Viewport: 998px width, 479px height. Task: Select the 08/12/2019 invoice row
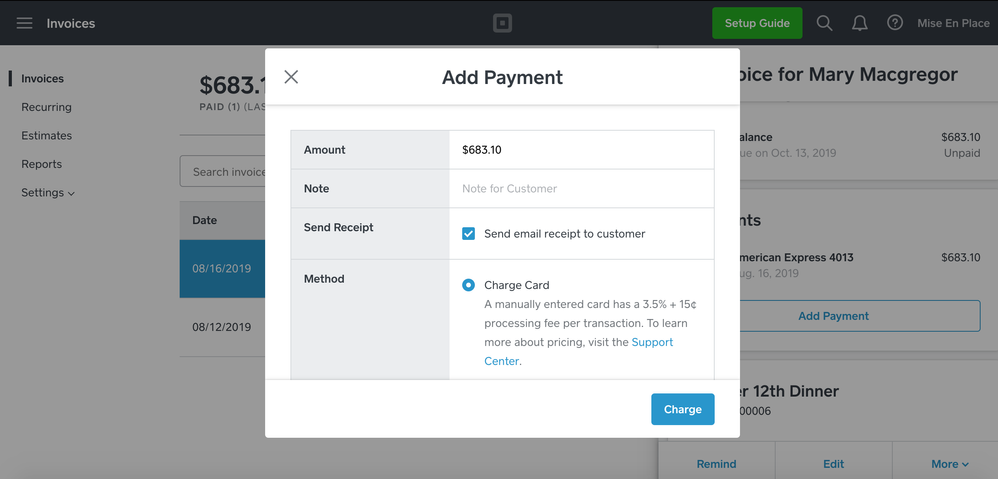(222, 327)
